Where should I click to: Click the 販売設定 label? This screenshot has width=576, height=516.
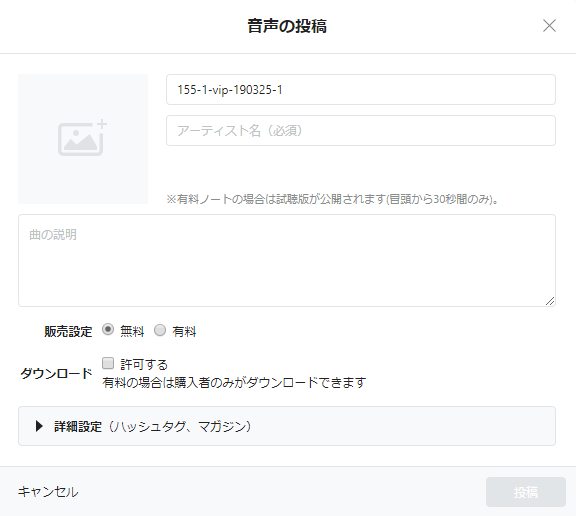tap(68, 331)
